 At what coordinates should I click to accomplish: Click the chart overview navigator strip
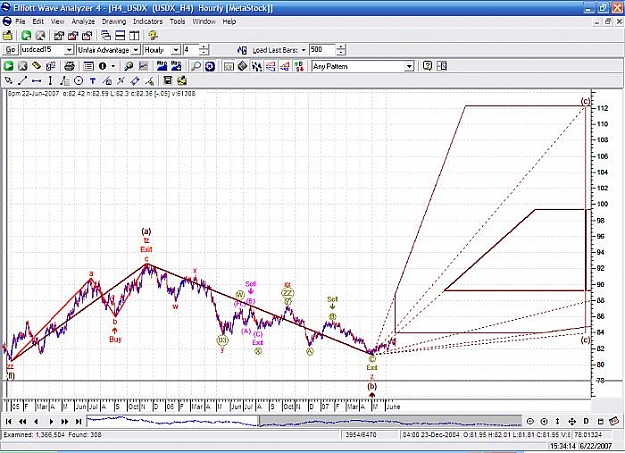click(304, 421)
